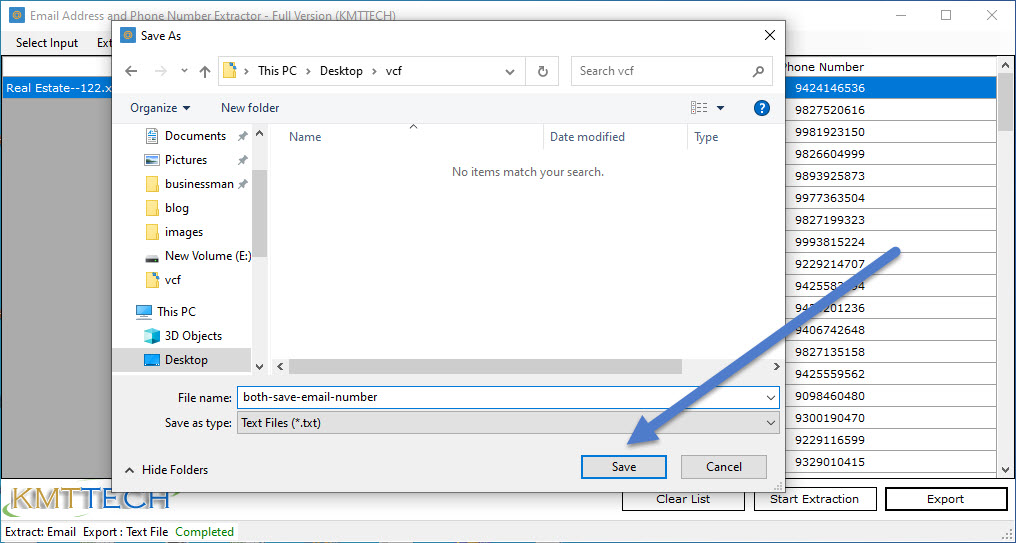The height and width of the screenshot is (543, 1016).
Task: Open Documents in navigation pane
Action: point(195,136)
